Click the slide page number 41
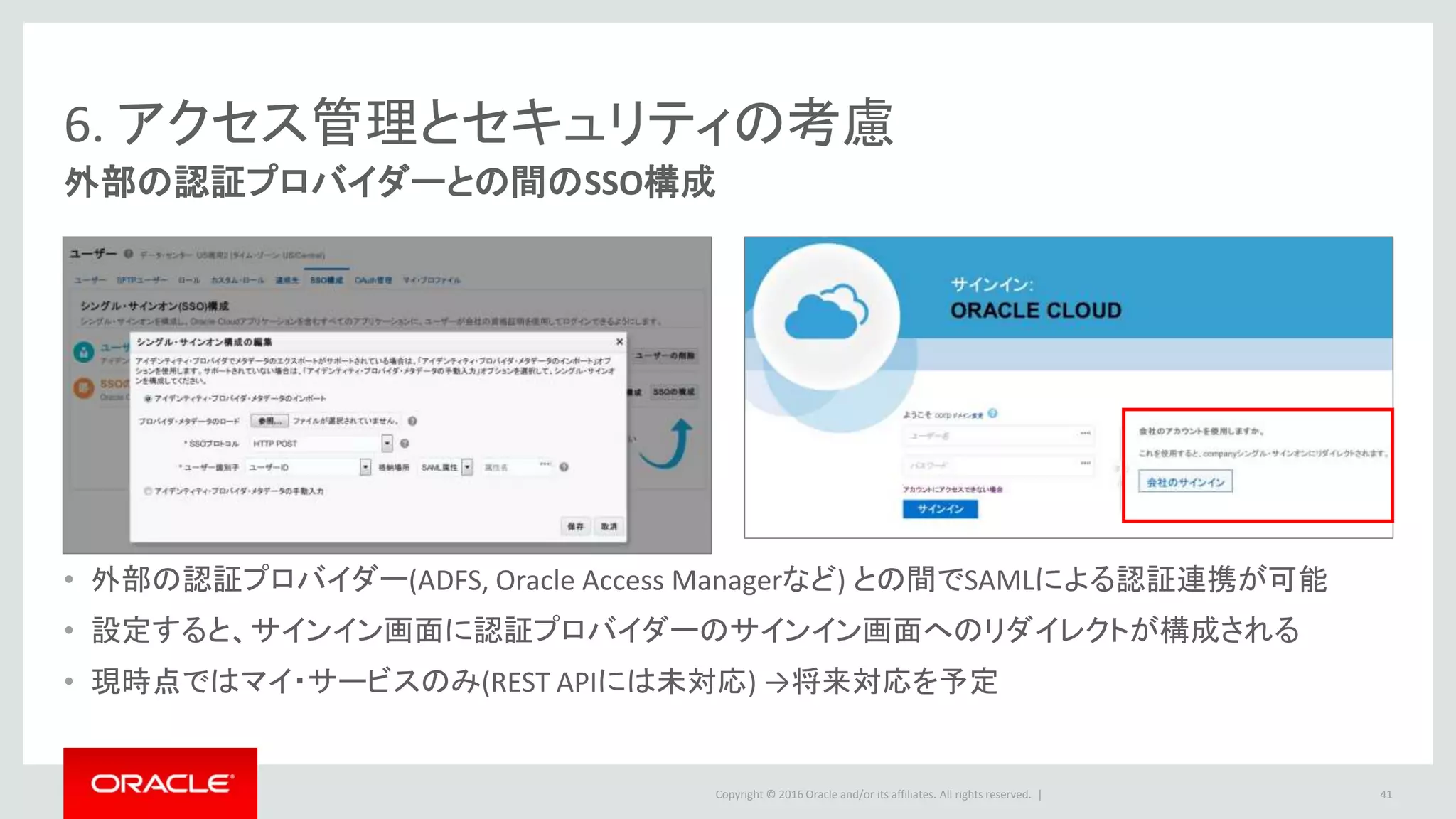The height and width of the screenshot is (819, 1456). tap(1386, 794)
